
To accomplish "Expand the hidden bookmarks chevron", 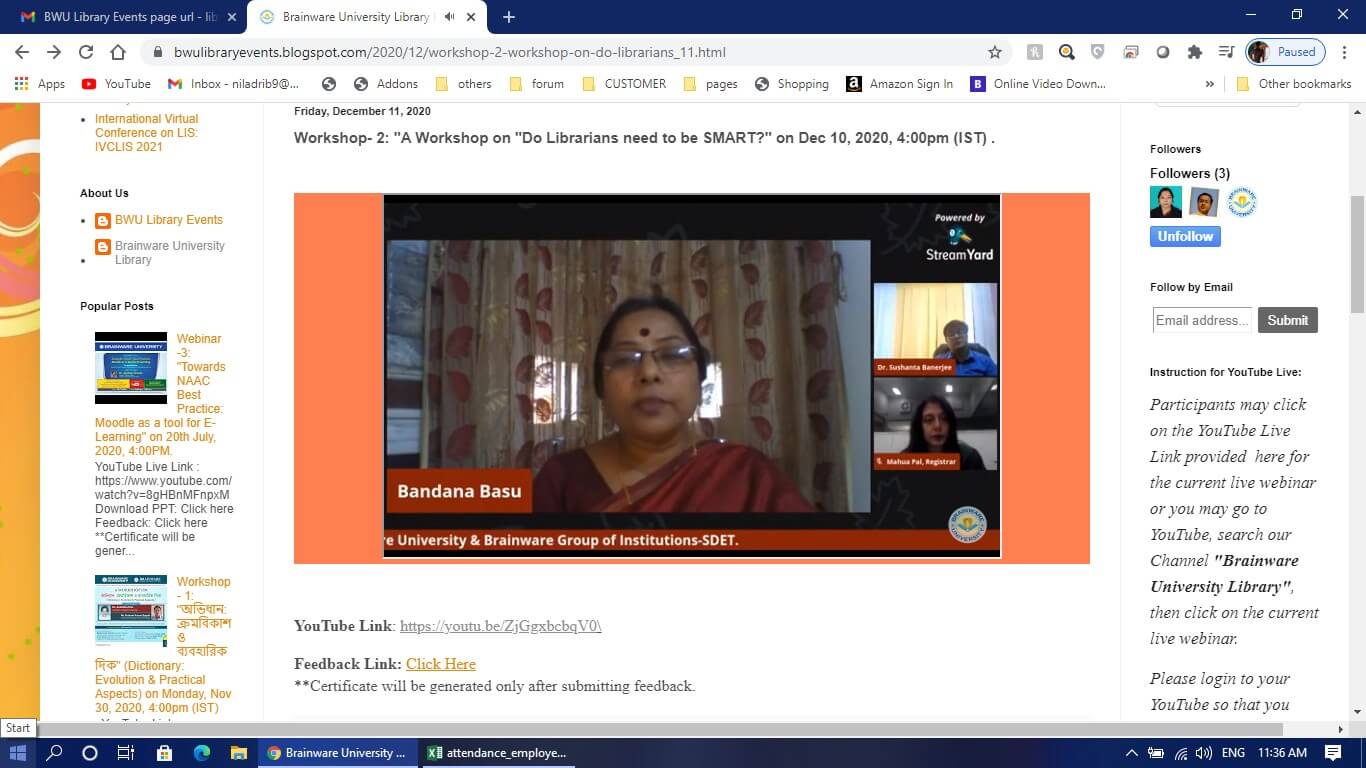I will tap(1209, 84).
